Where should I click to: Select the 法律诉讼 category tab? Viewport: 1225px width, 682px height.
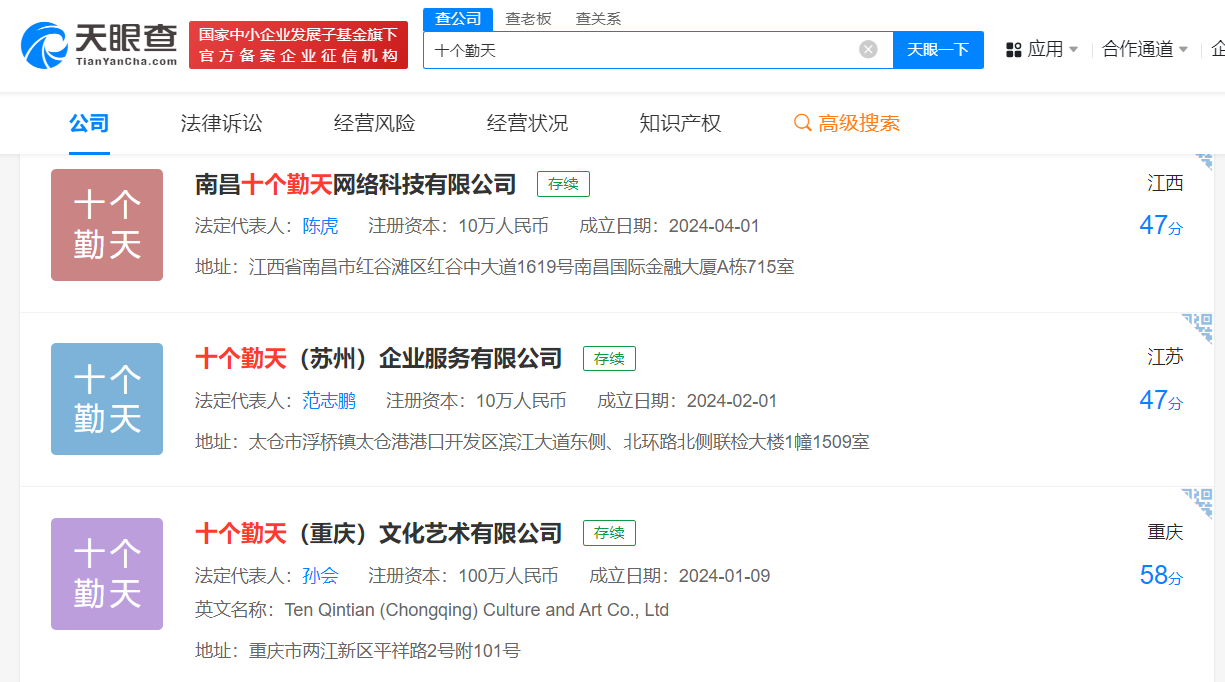point(221,123)
